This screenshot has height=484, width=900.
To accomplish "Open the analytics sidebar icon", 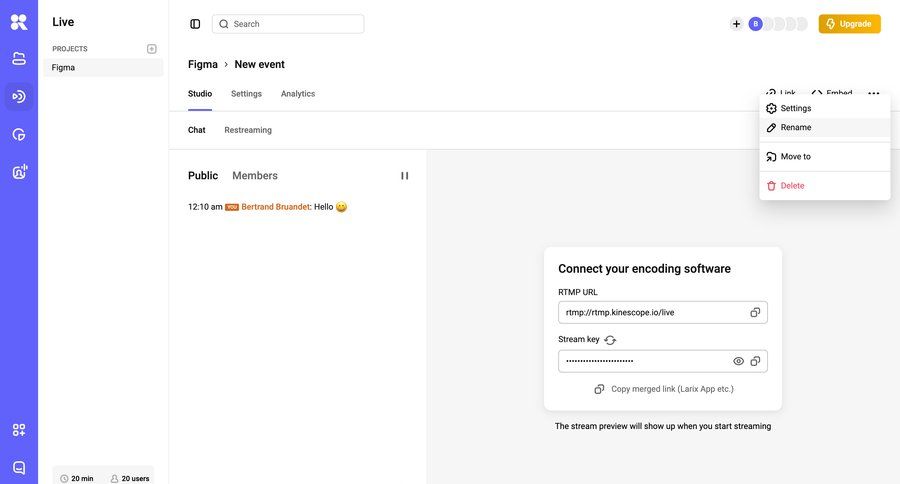I will [x=19, y=134].
